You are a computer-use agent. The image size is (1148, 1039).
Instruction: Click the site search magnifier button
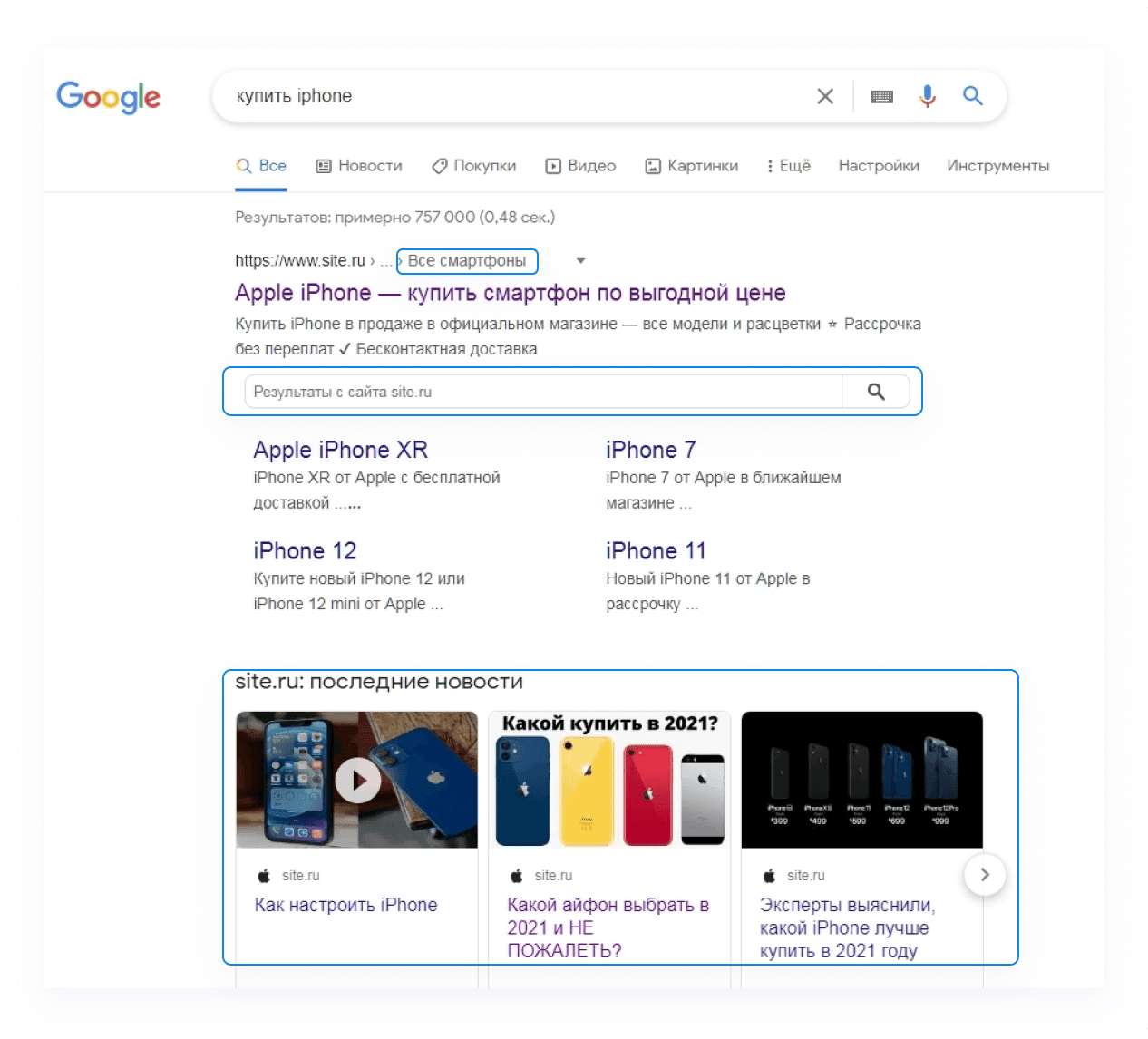[875, 392]
